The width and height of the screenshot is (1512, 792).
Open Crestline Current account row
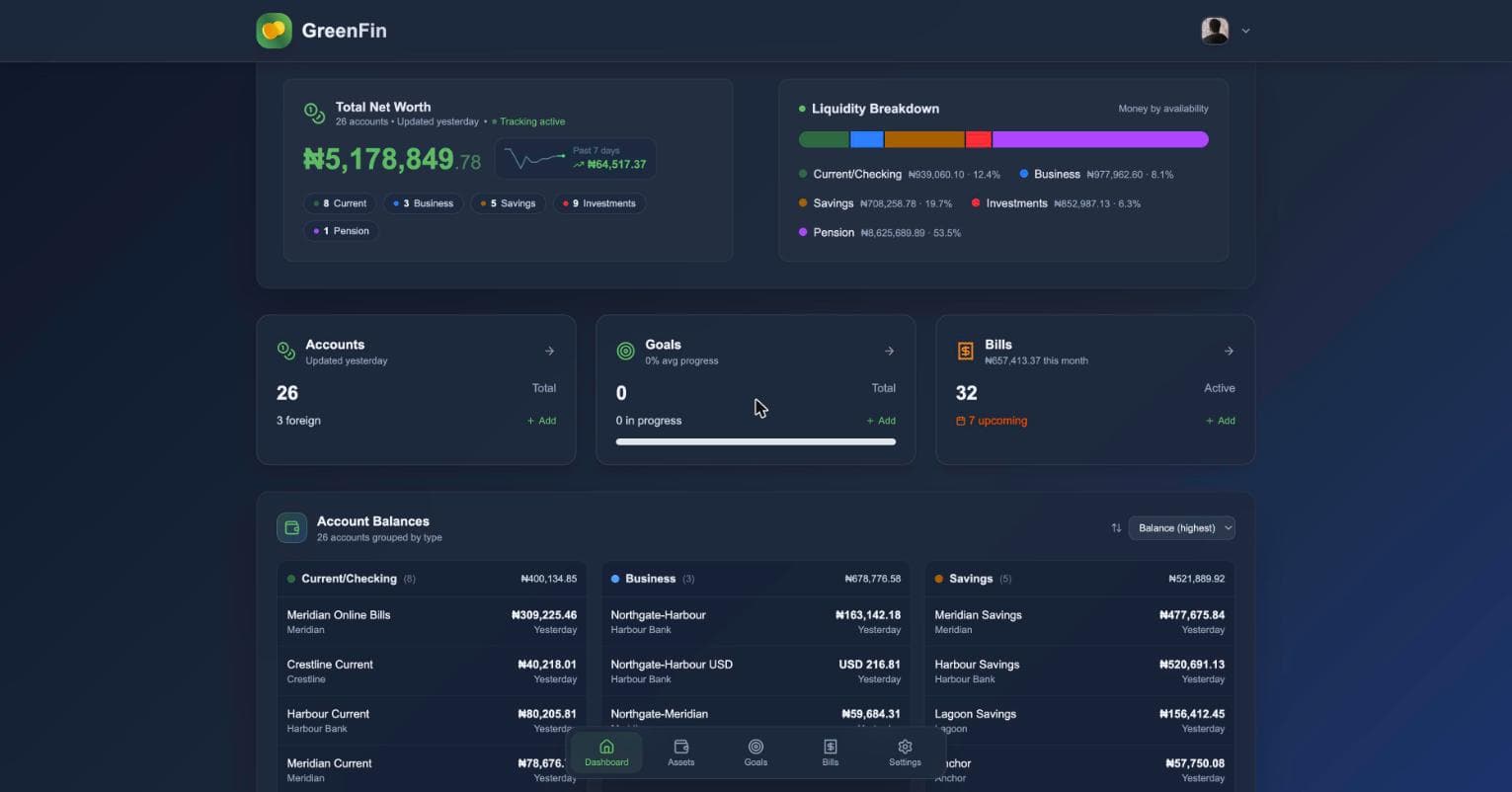432,671
